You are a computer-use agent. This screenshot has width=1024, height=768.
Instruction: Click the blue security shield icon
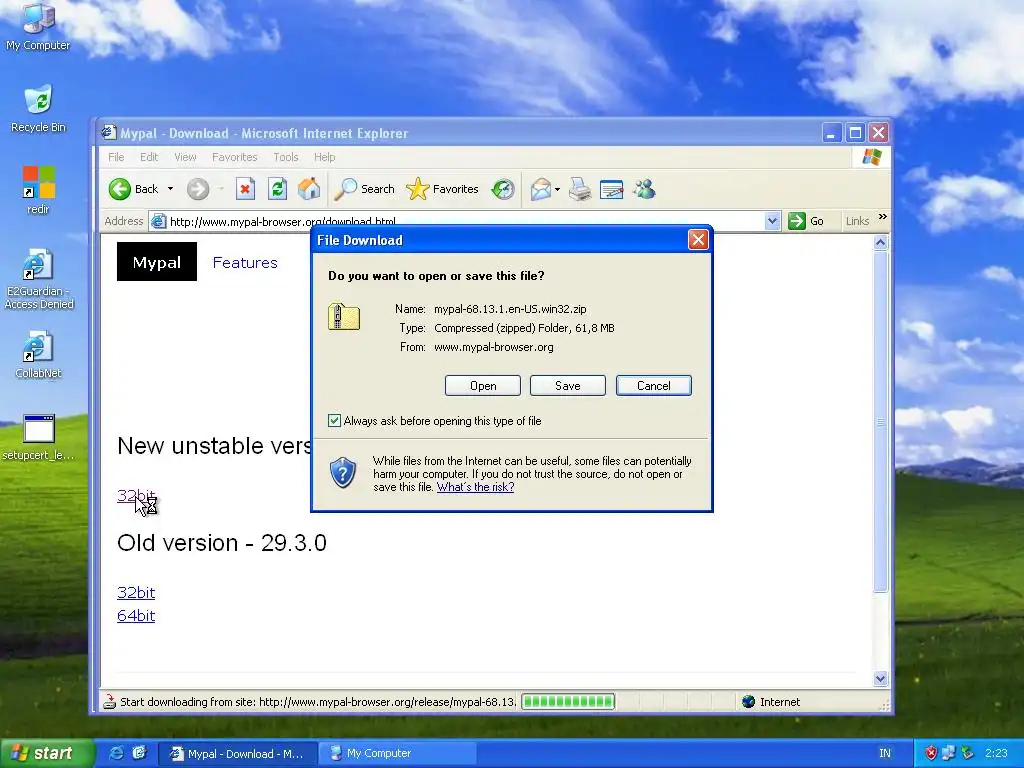(x=343, y=473)
